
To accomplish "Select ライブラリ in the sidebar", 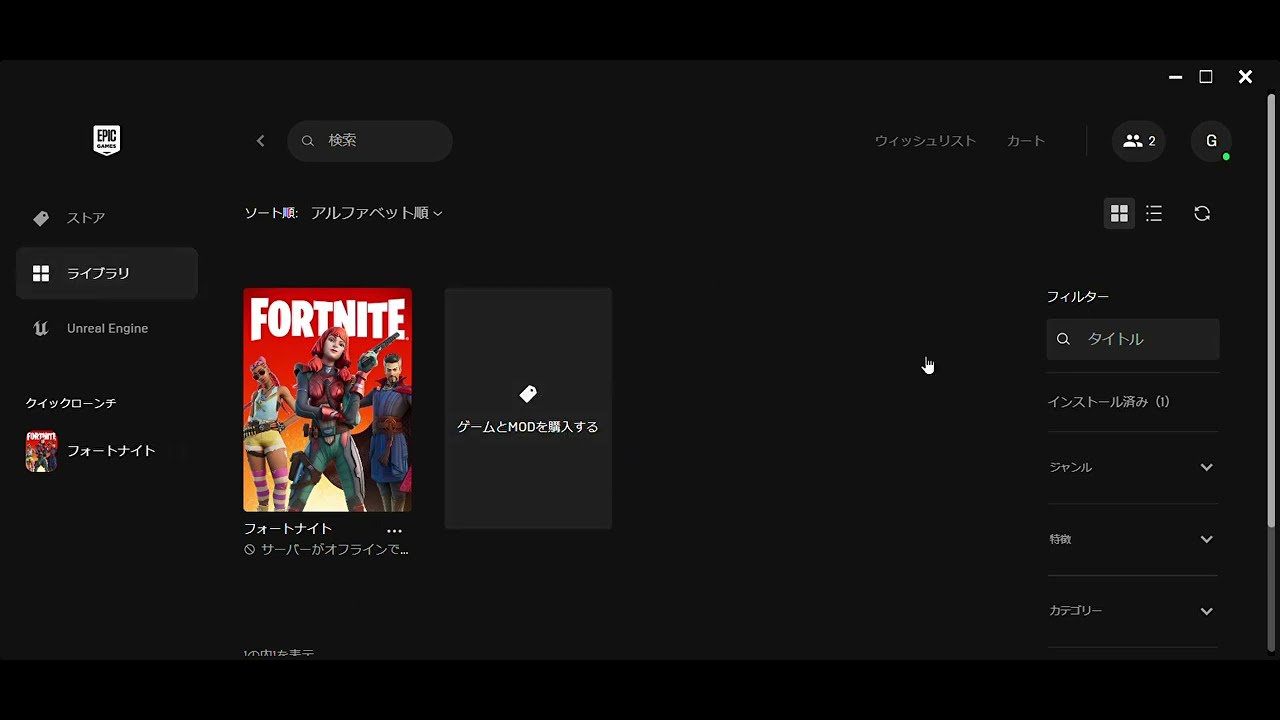I will pyautogui.click(x=107, y=273).
